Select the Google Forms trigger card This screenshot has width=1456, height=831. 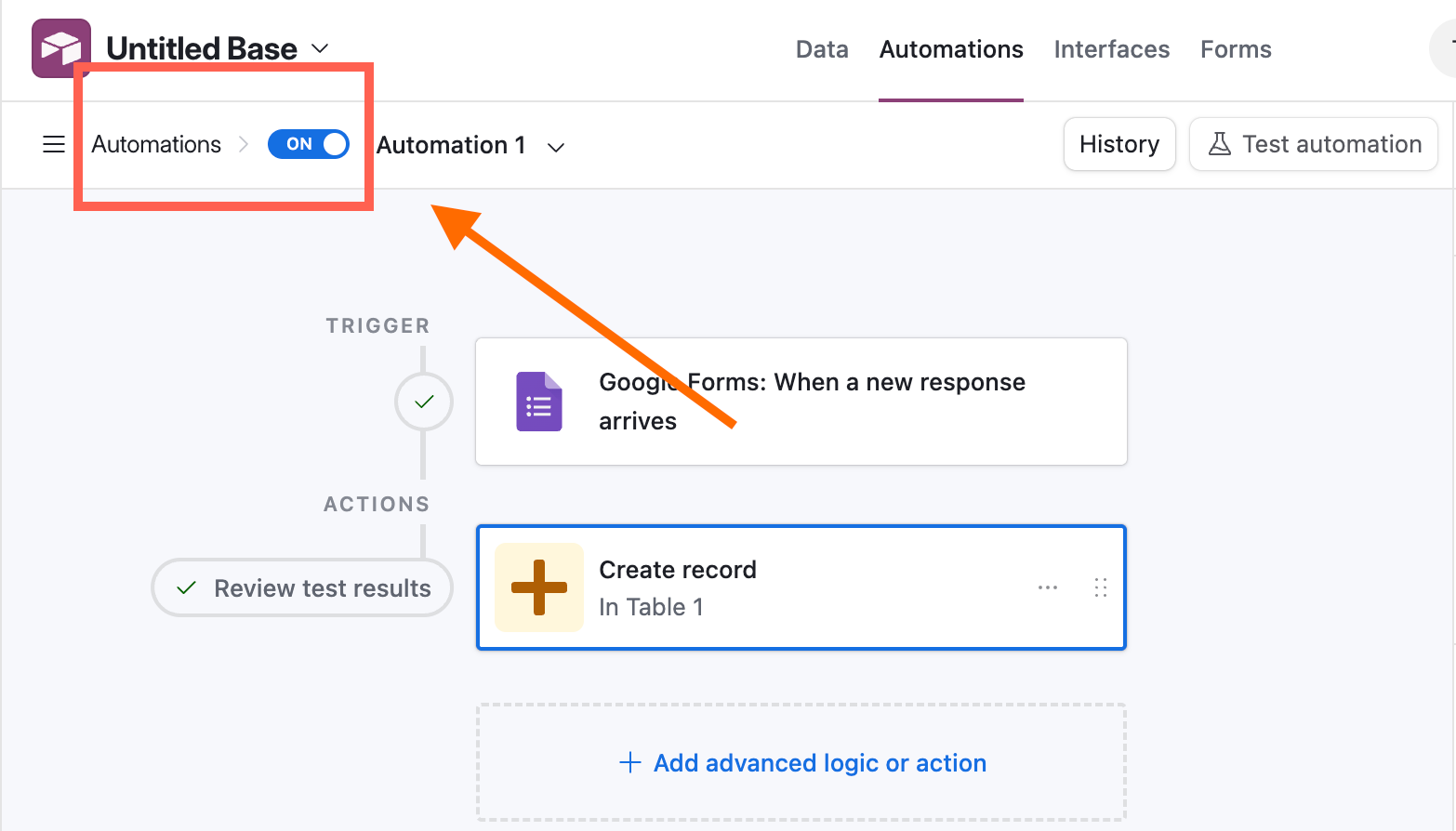pos(801,401)
